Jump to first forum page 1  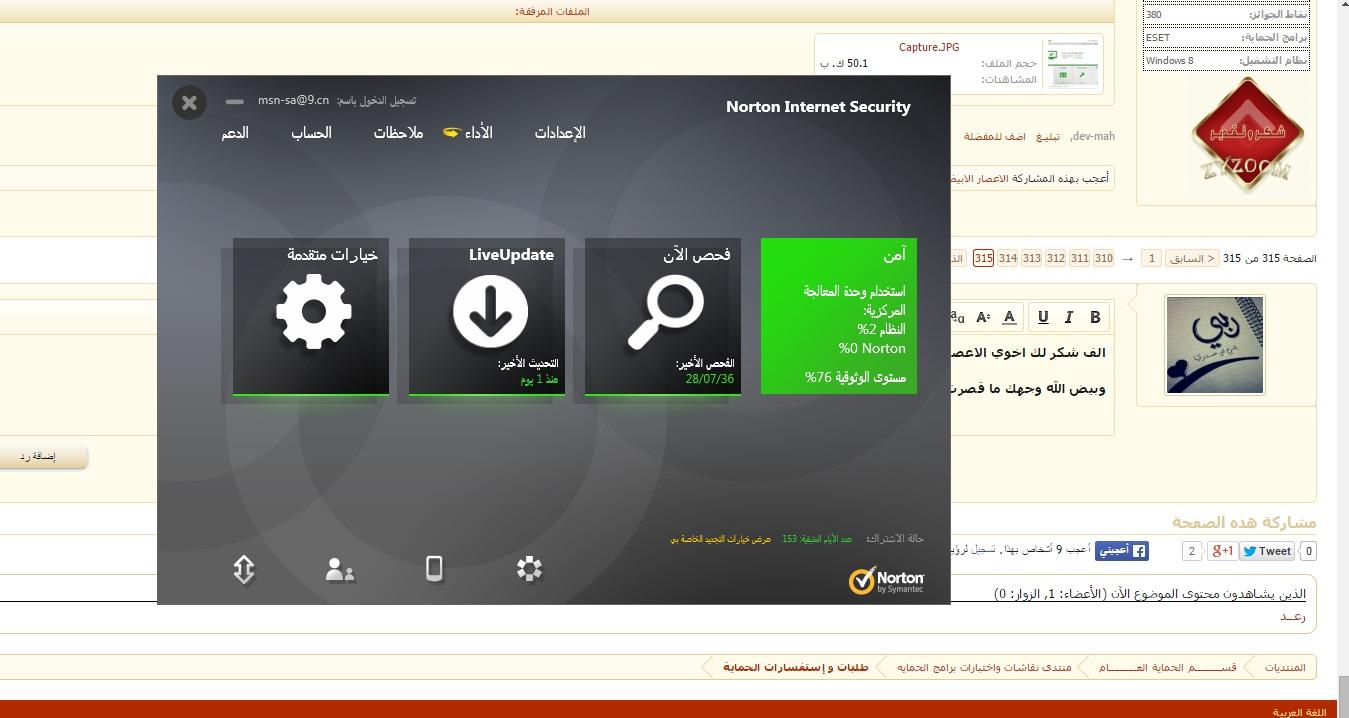pyautogui.click(x=1152, y=258)
